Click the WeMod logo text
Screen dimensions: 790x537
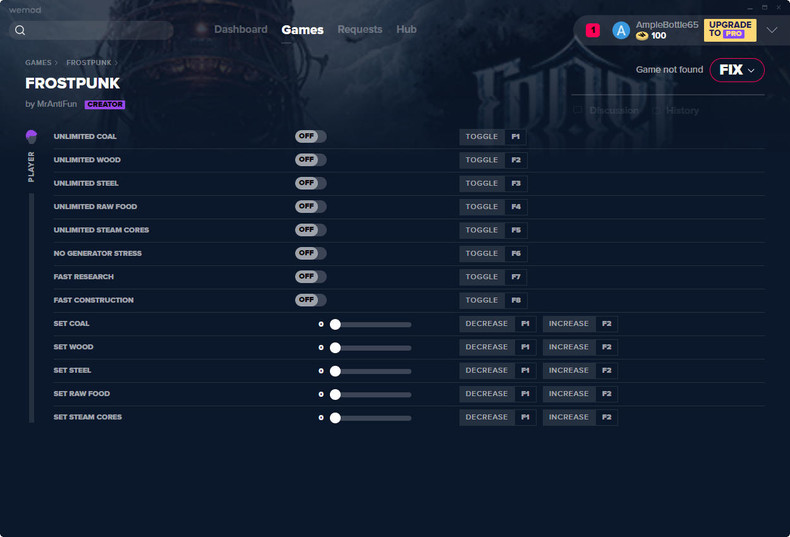25,10
